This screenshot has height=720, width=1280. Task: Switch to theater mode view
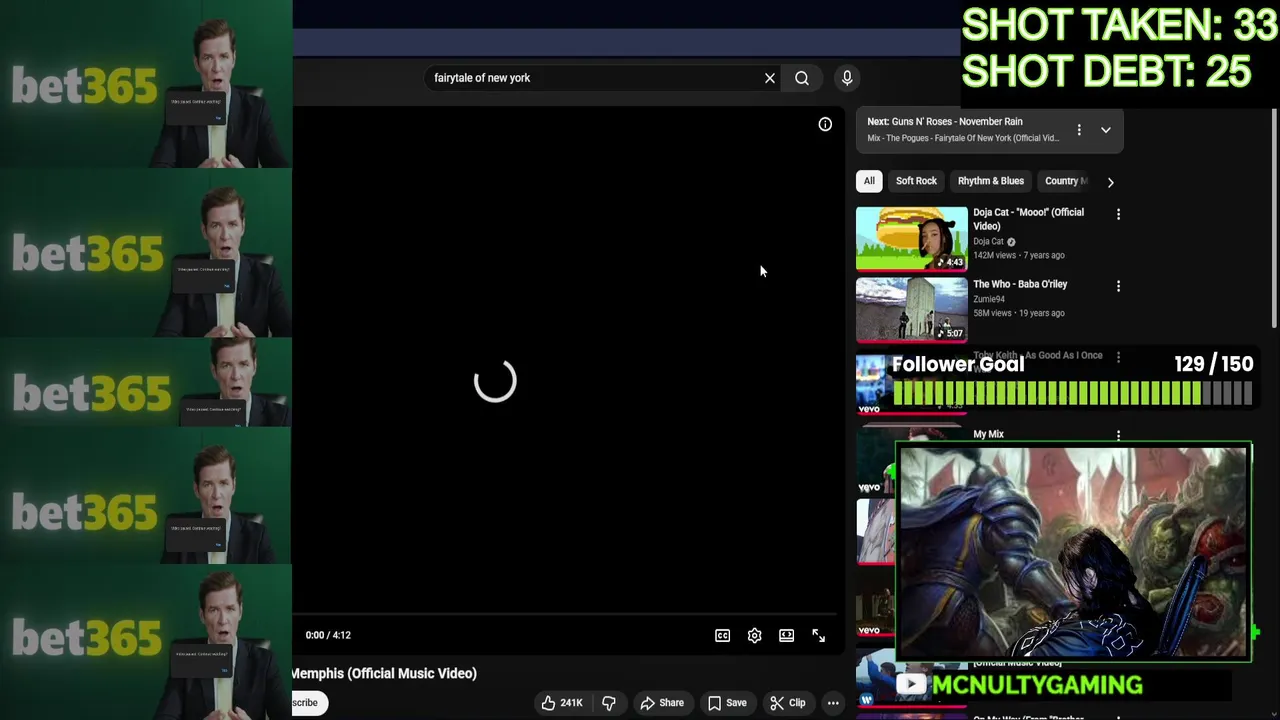(787, 635)
